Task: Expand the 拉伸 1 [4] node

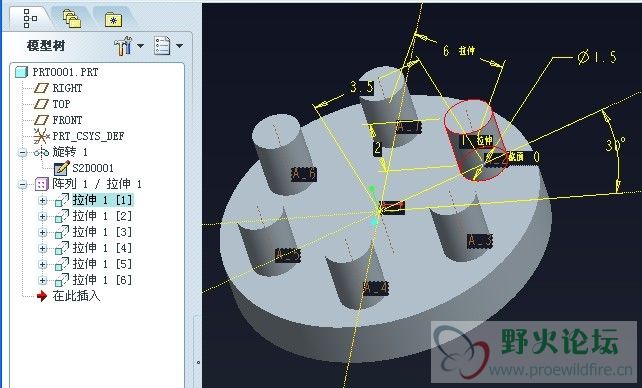Action: tap(43, 248)
